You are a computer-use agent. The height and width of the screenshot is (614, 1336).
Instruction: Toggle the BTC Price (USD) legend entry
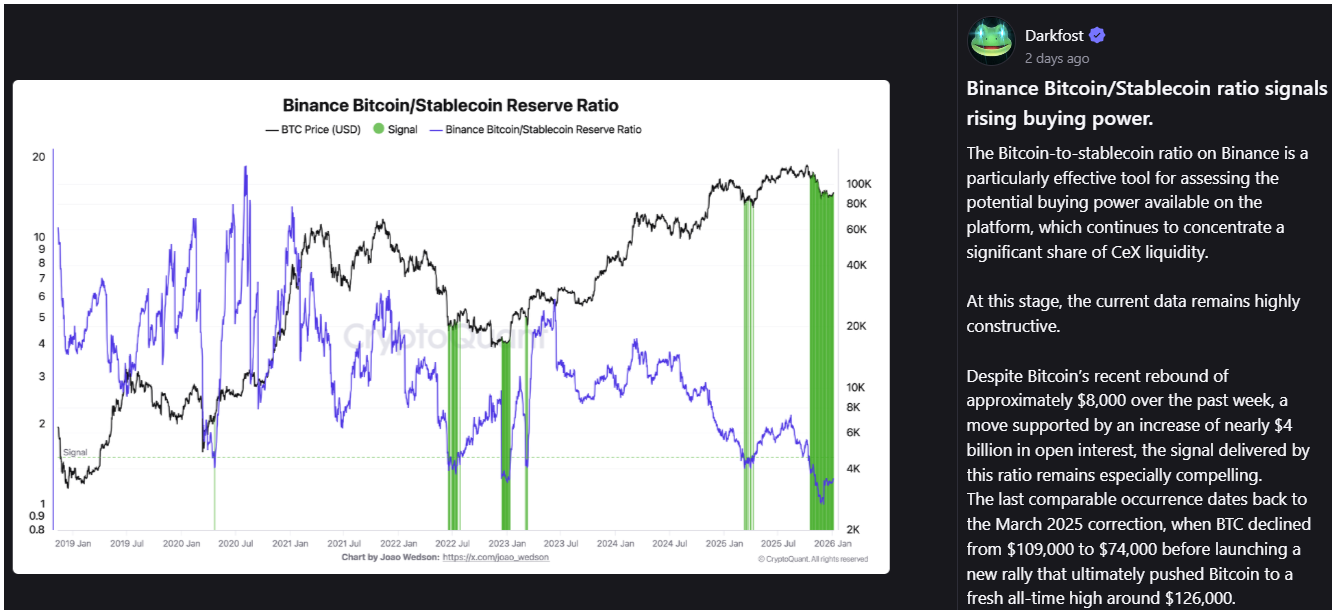coord(311,129)
